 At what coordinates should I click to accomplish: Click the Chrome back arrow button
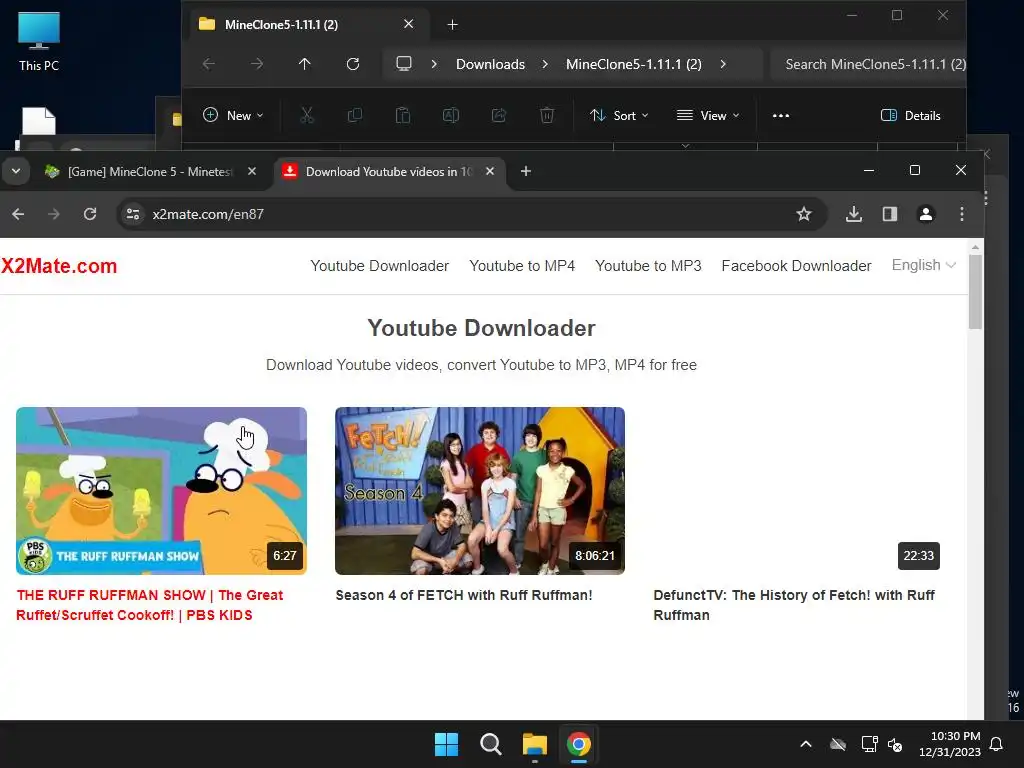coord(18,214)
